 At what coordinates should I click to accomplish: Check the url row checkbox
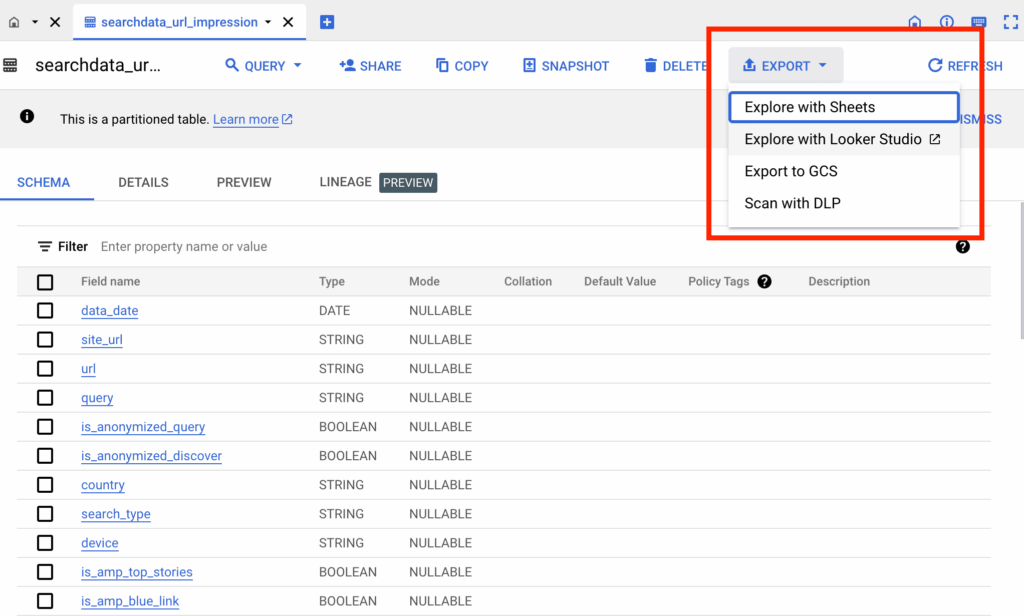click(45, 368)
